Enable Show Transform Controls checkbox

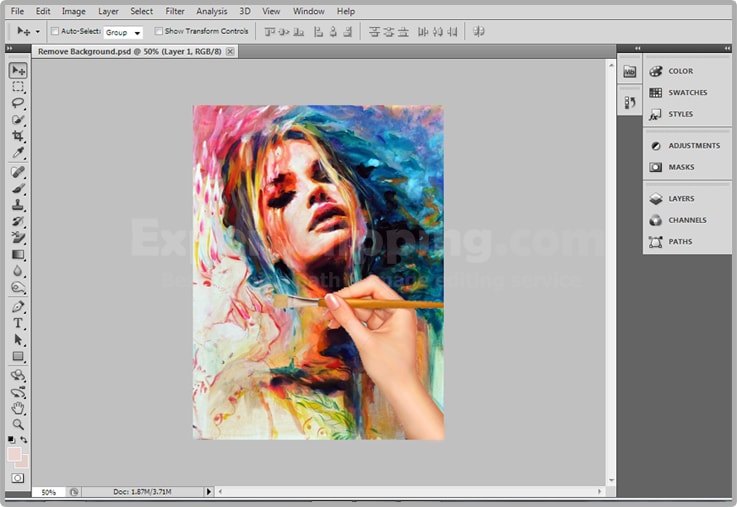158,31
